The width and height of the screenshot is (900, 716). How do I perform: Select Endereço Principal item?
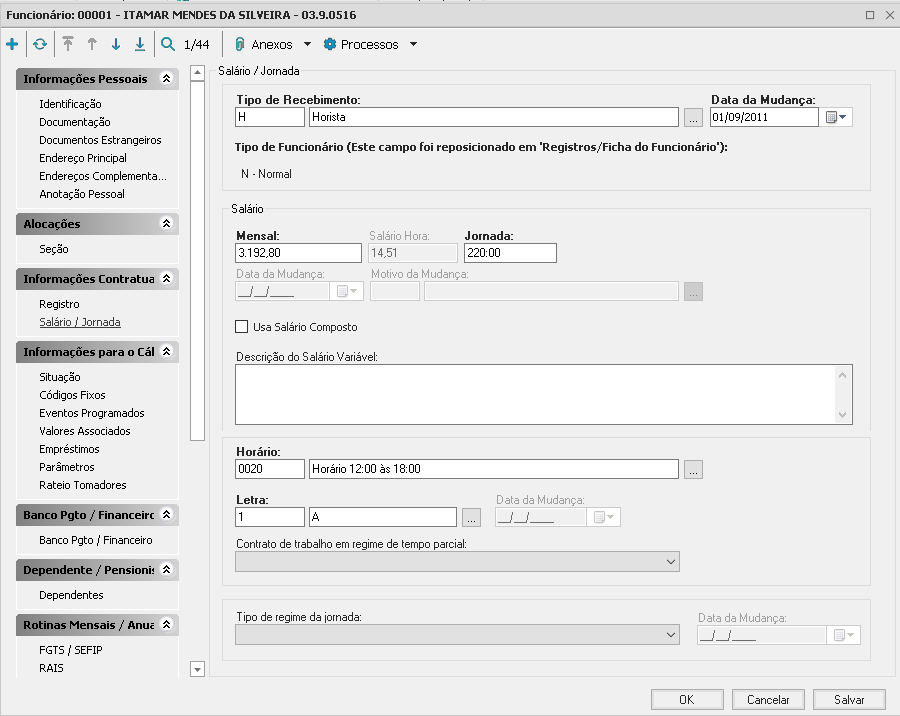click(x=83, y=158)
